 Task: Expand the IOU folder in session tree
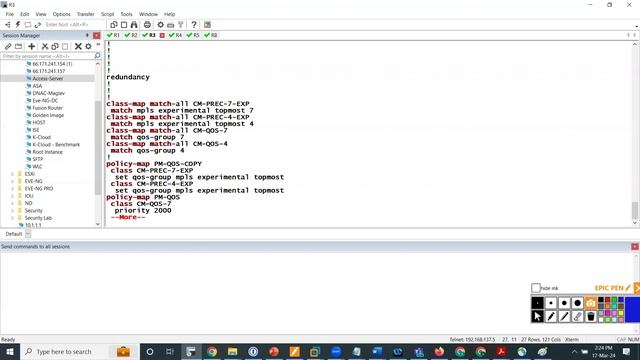[12, 196]
